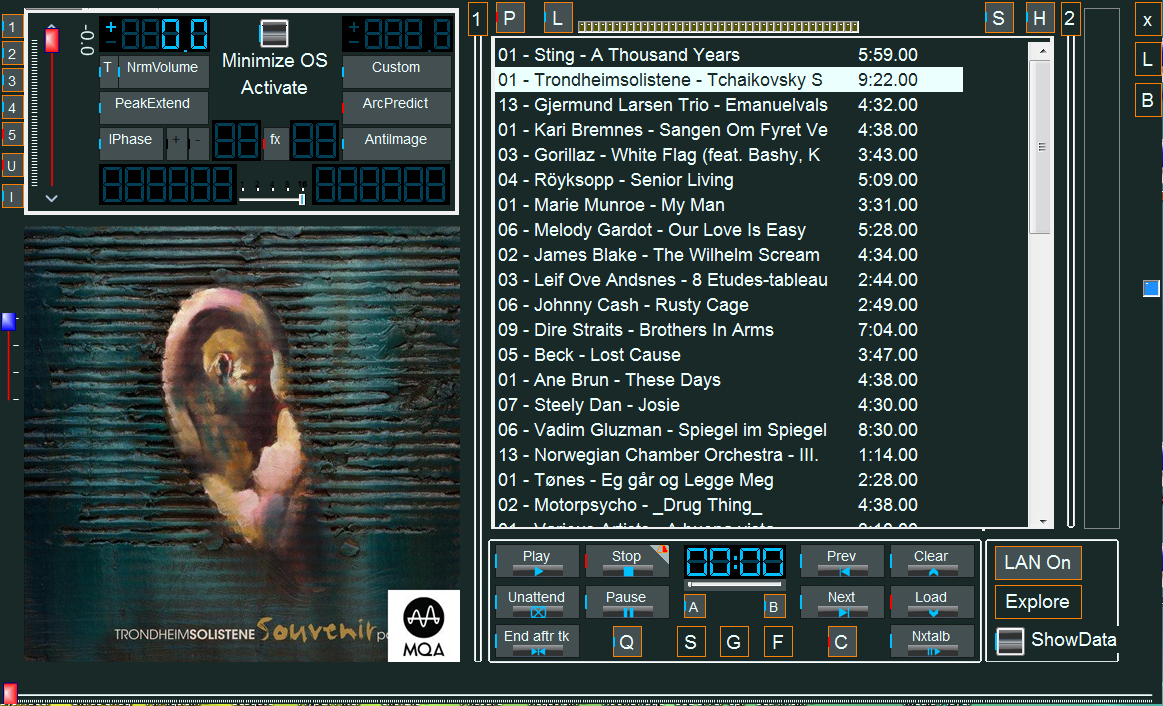This screenshot has width=1163, height=706.
Task: Stop playback with the Stop button
Action: tap(627, 561)
